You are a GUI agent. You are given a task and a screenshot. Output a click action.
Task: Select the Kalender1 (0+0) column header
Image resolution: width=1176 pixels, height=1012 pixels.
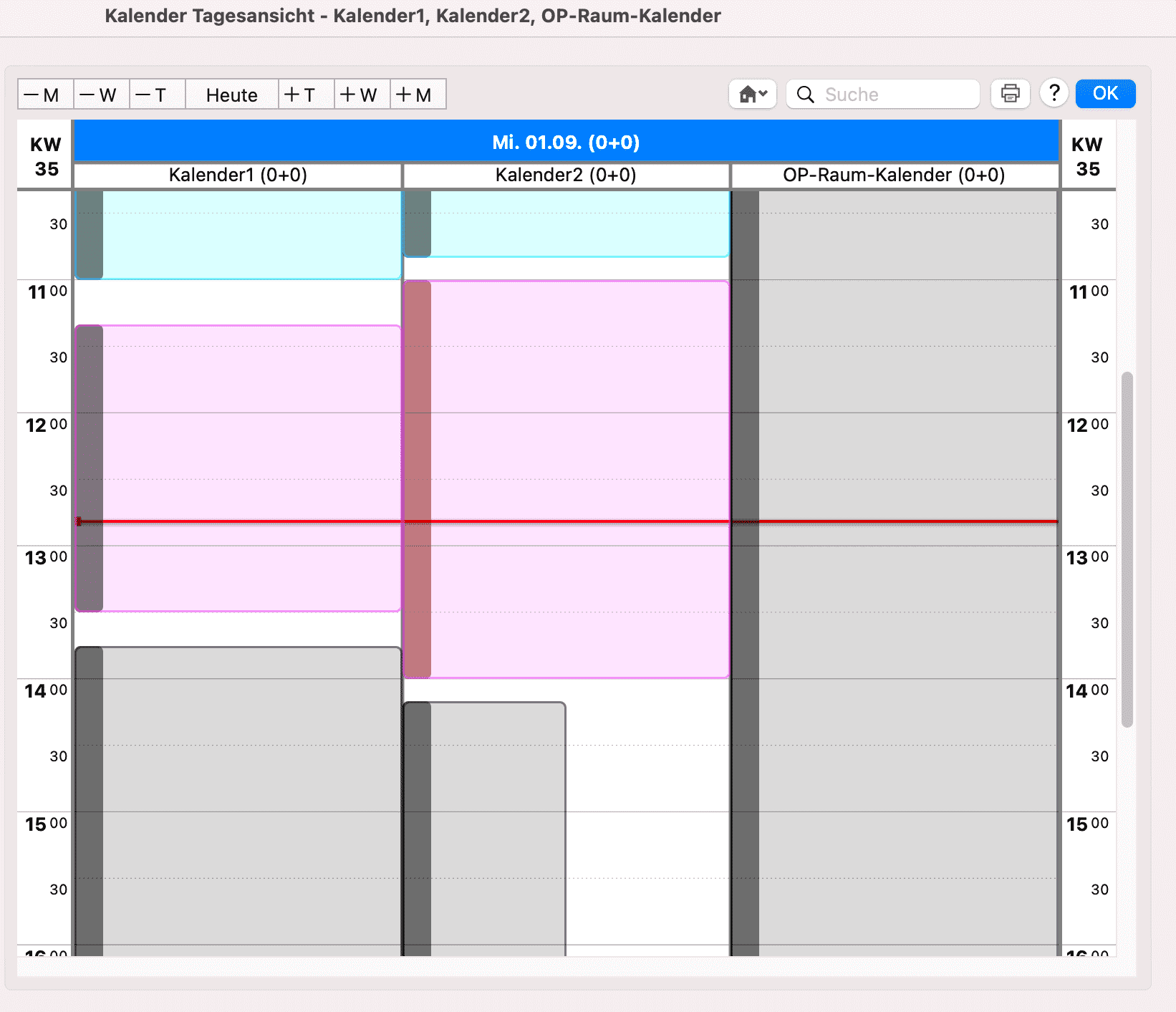point(238,175)
